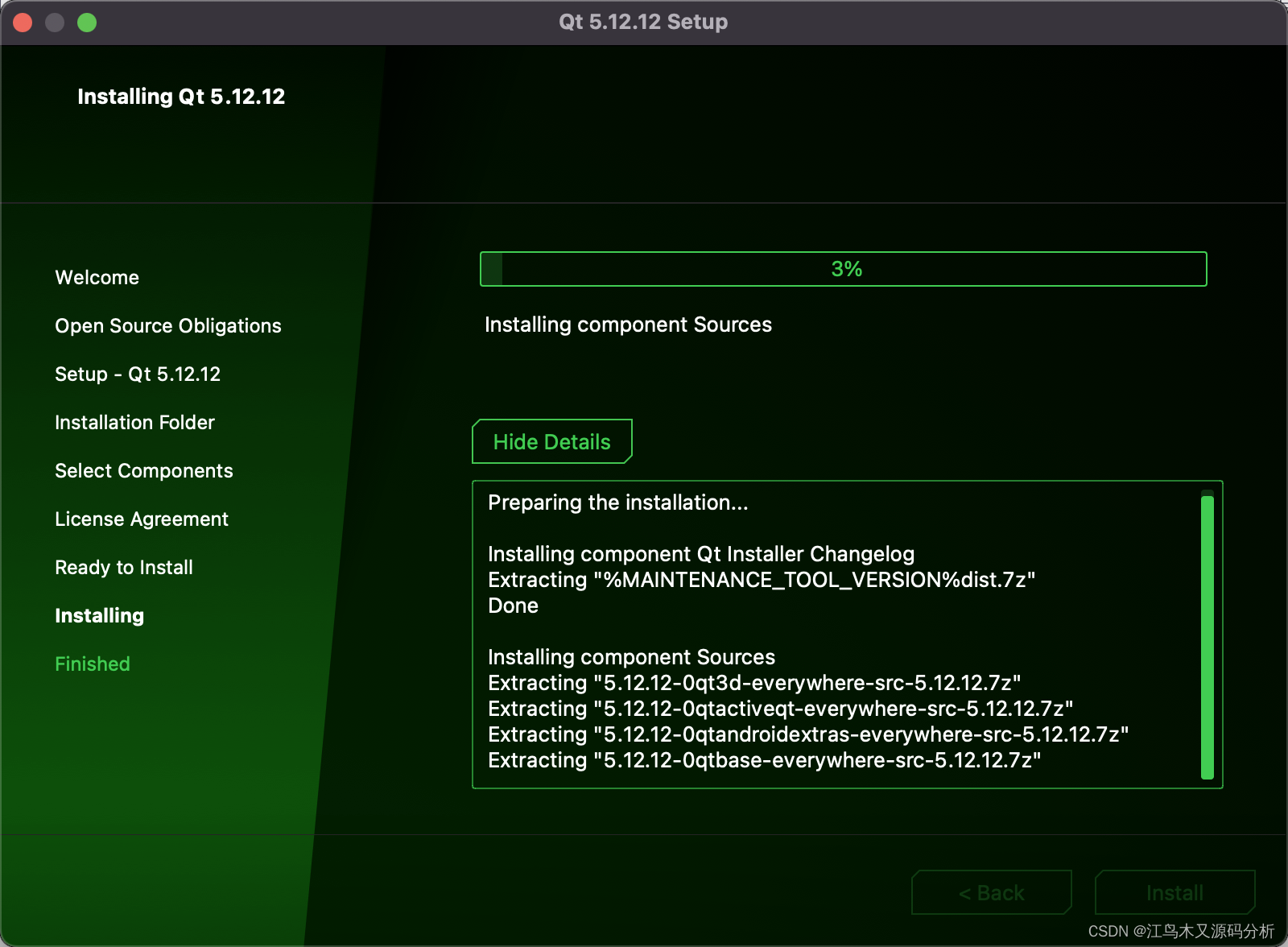Screen dimensions: 1288x947
Task: Click the yellow minimize traffic light
Action: pyautogui.click(x=55, y=23)
